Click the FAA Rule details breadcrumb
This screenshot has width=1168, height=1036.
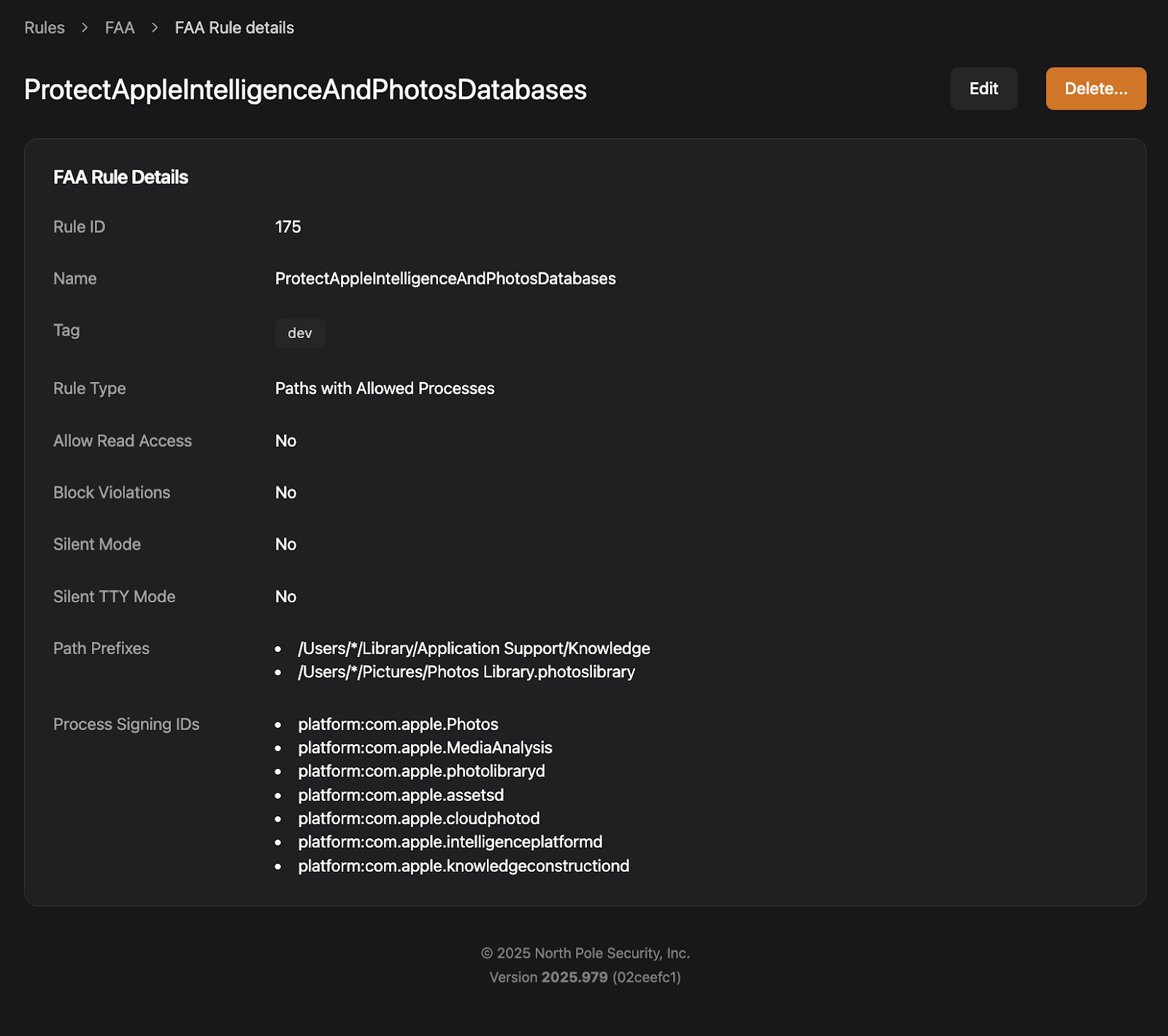(234, 28)
